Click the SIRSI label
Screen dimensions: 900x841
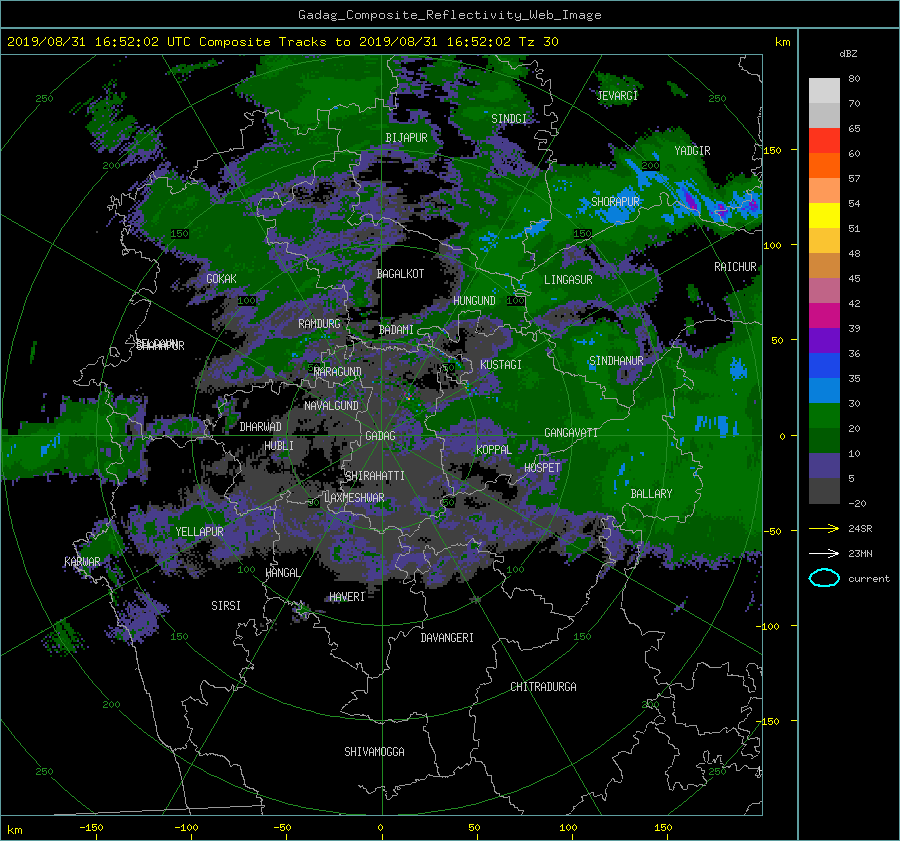pyautogui.click(x=226, y=606)
